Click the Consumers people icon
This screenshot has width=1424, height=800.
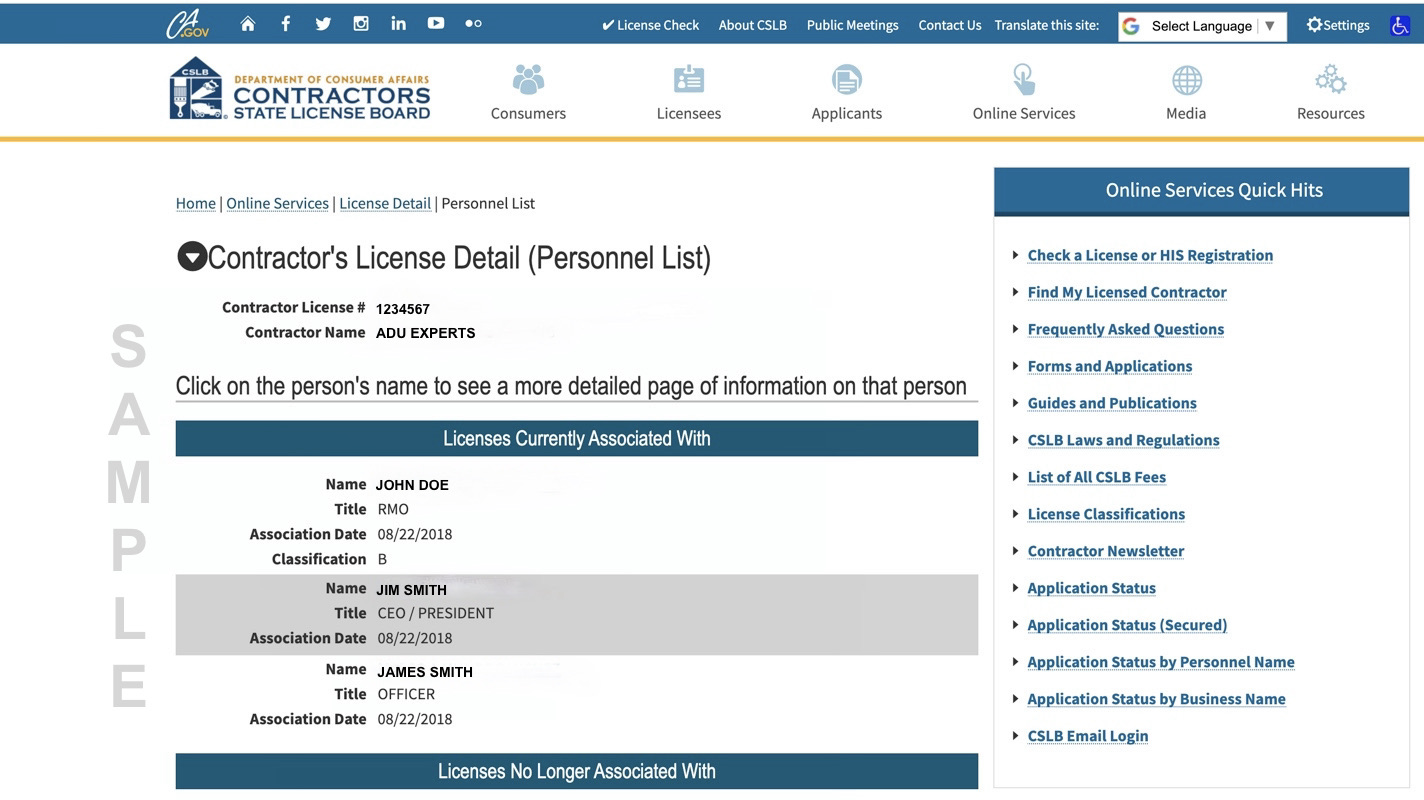click(528, 79)
